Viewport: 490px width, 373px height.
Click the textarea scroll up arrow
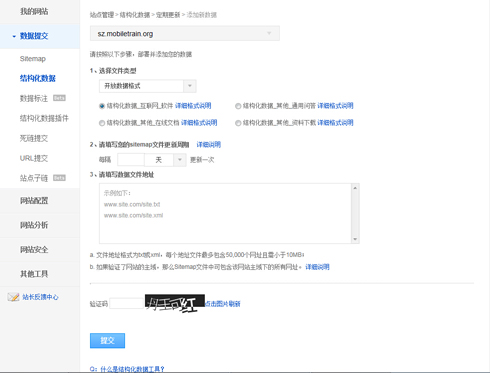click(x=355, y=188)
